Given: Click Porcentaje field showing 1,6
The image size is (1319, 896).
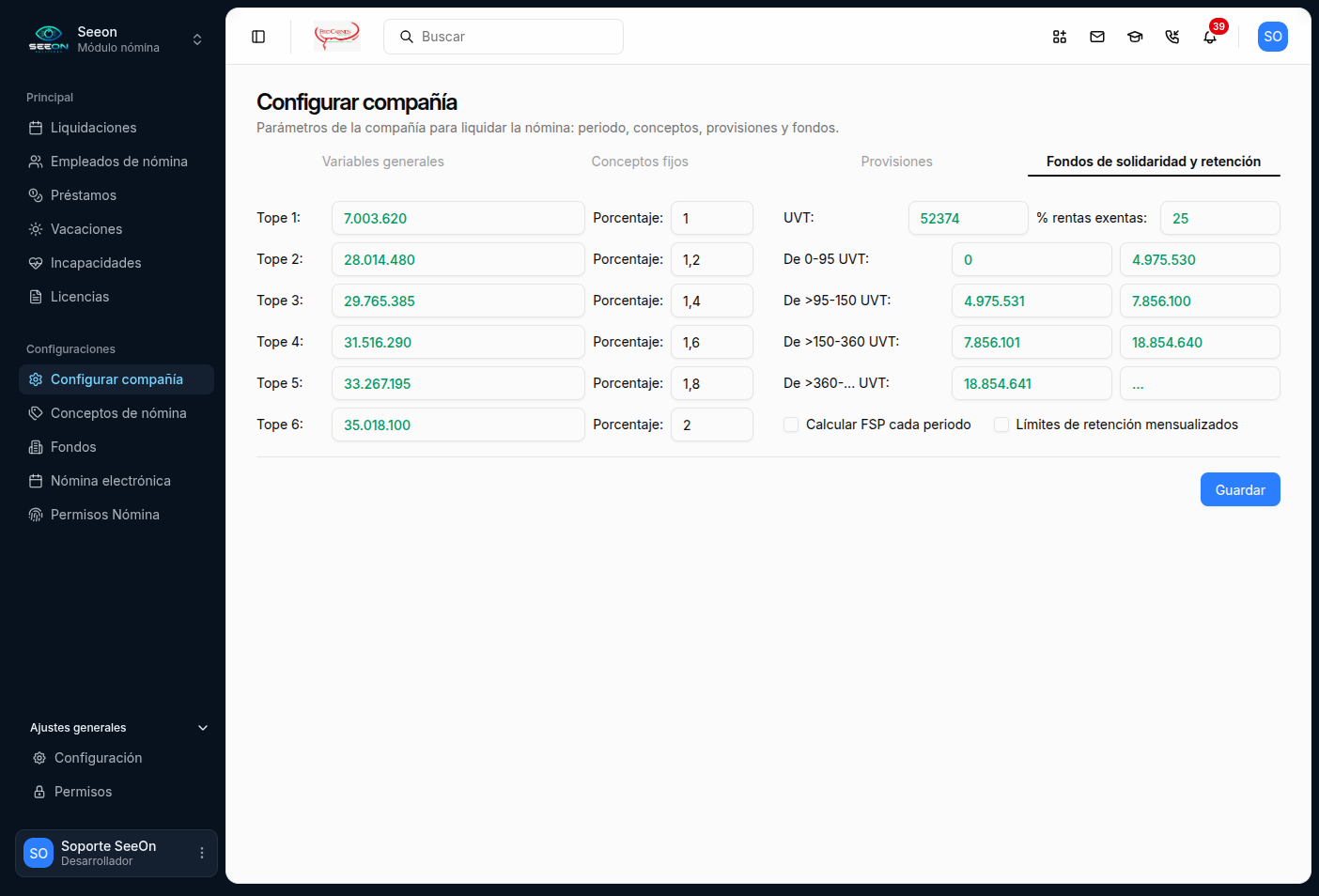Looking at the screenshot, I should click(712, 342).
